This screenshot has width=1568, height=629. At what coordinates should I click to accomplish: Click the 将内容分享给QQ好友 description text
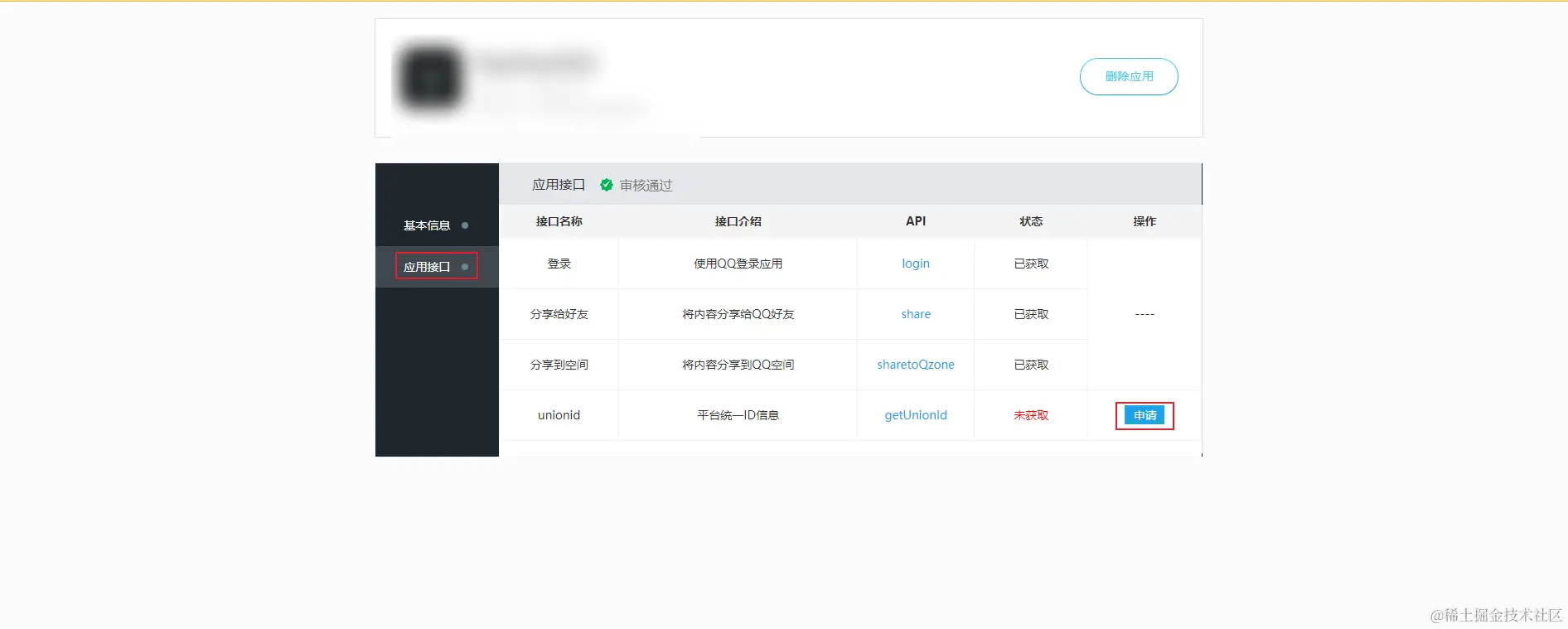[x=738, y=314]
